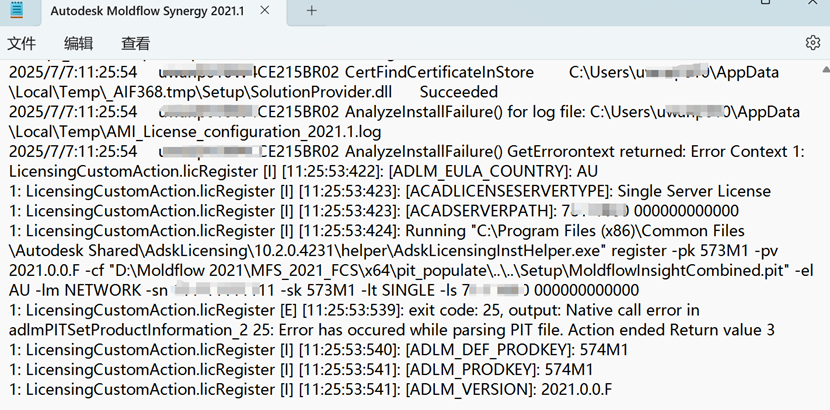Click '[ACADLICENSESERVERTYPE]' label
Screen dimensions: 830x410
509,191
